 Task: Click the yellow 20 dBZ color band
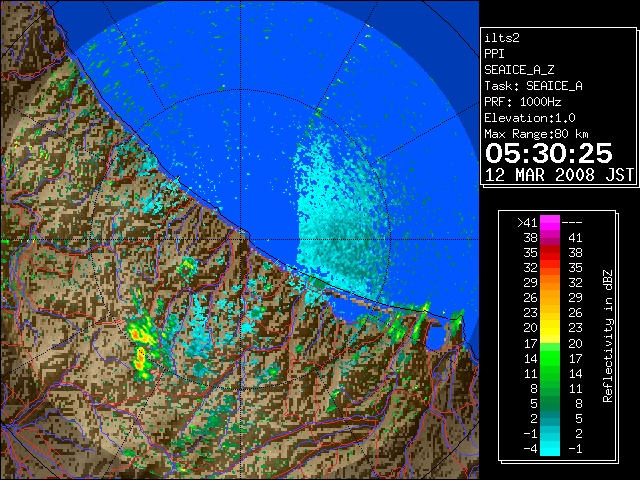click(x=550, y=329)
